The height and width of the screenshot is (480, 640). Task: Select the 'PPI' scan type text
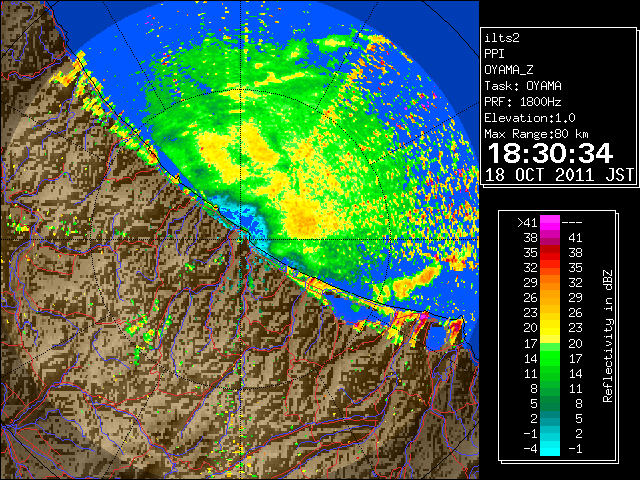click(494, 54)
